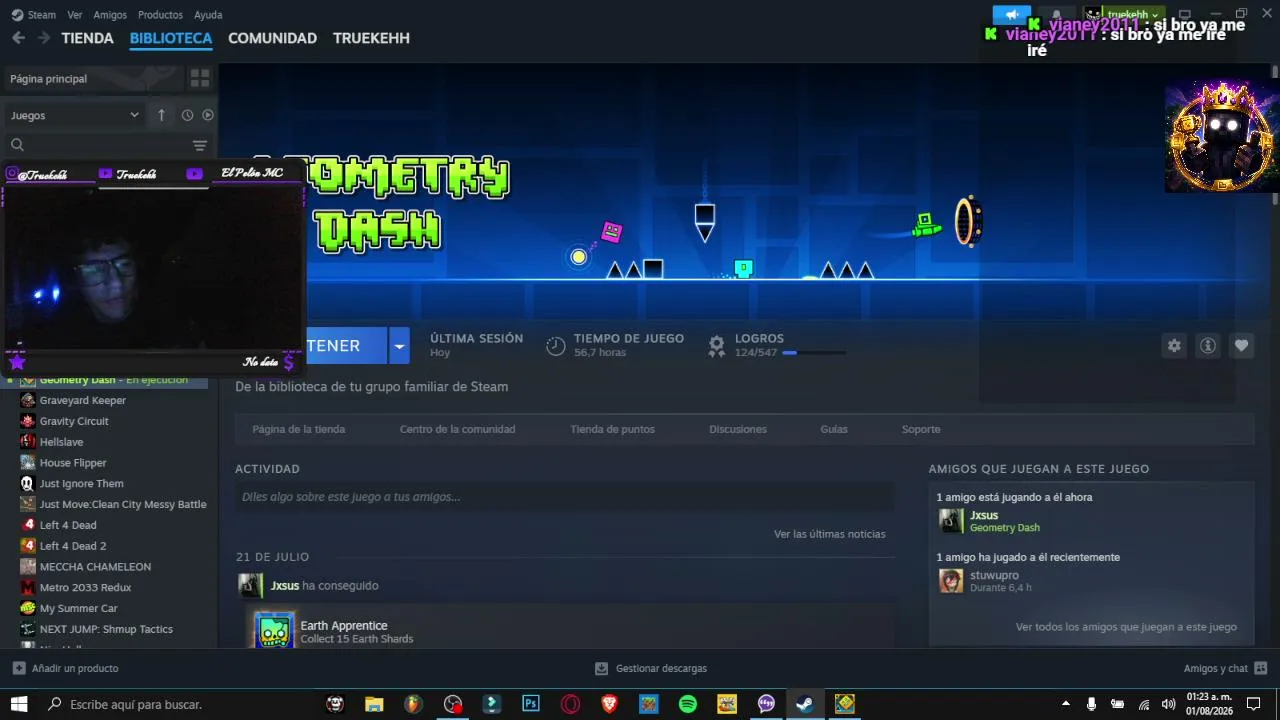Viewport: 1280px width, 720px height.
Task: Open the Amigos menu
Action: [x=110, y=15]
